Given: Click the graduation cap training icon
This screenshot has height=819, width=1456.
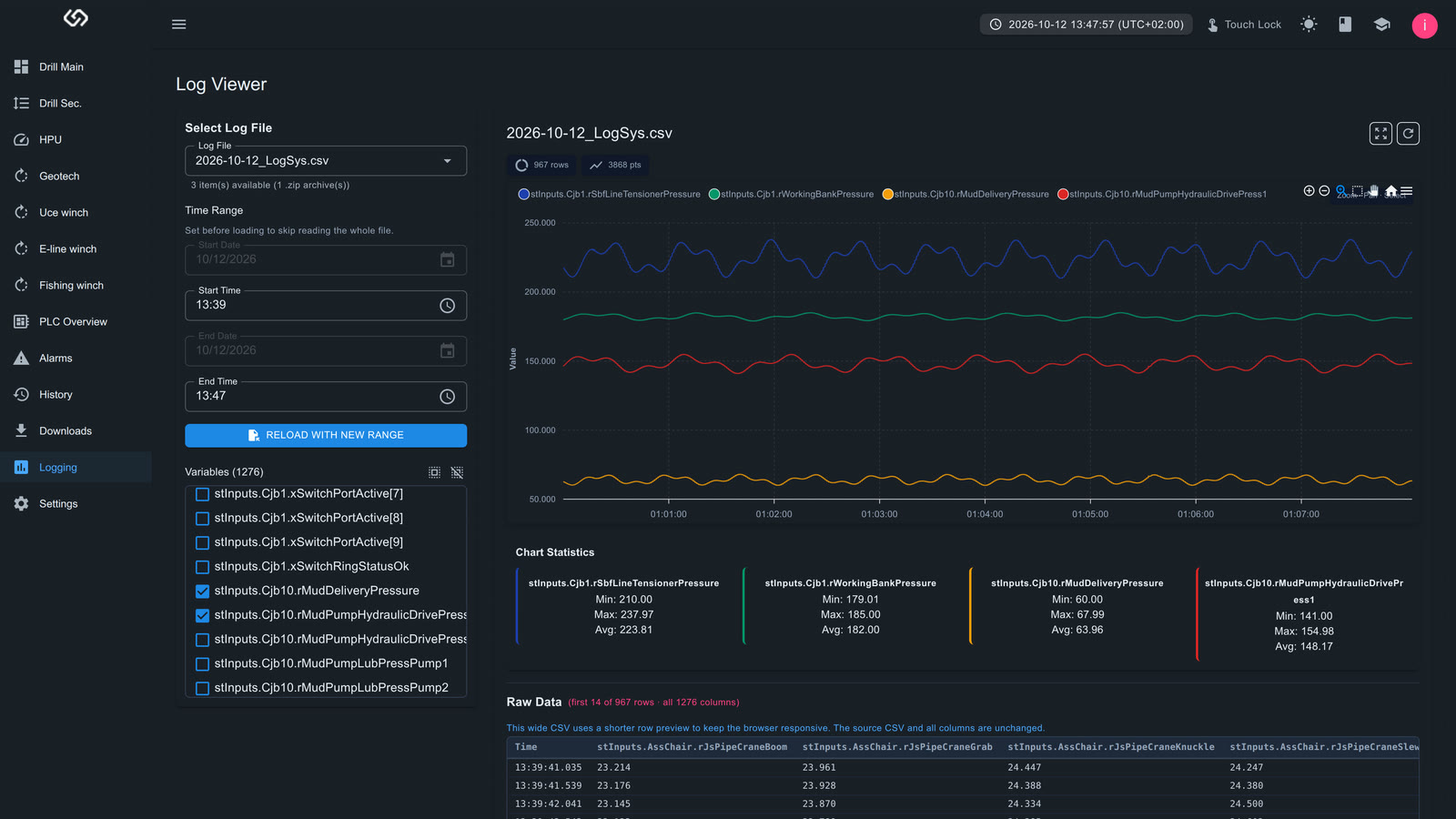Looking at the screenshot, I should pyautogui.click(x=1381, y=25).
